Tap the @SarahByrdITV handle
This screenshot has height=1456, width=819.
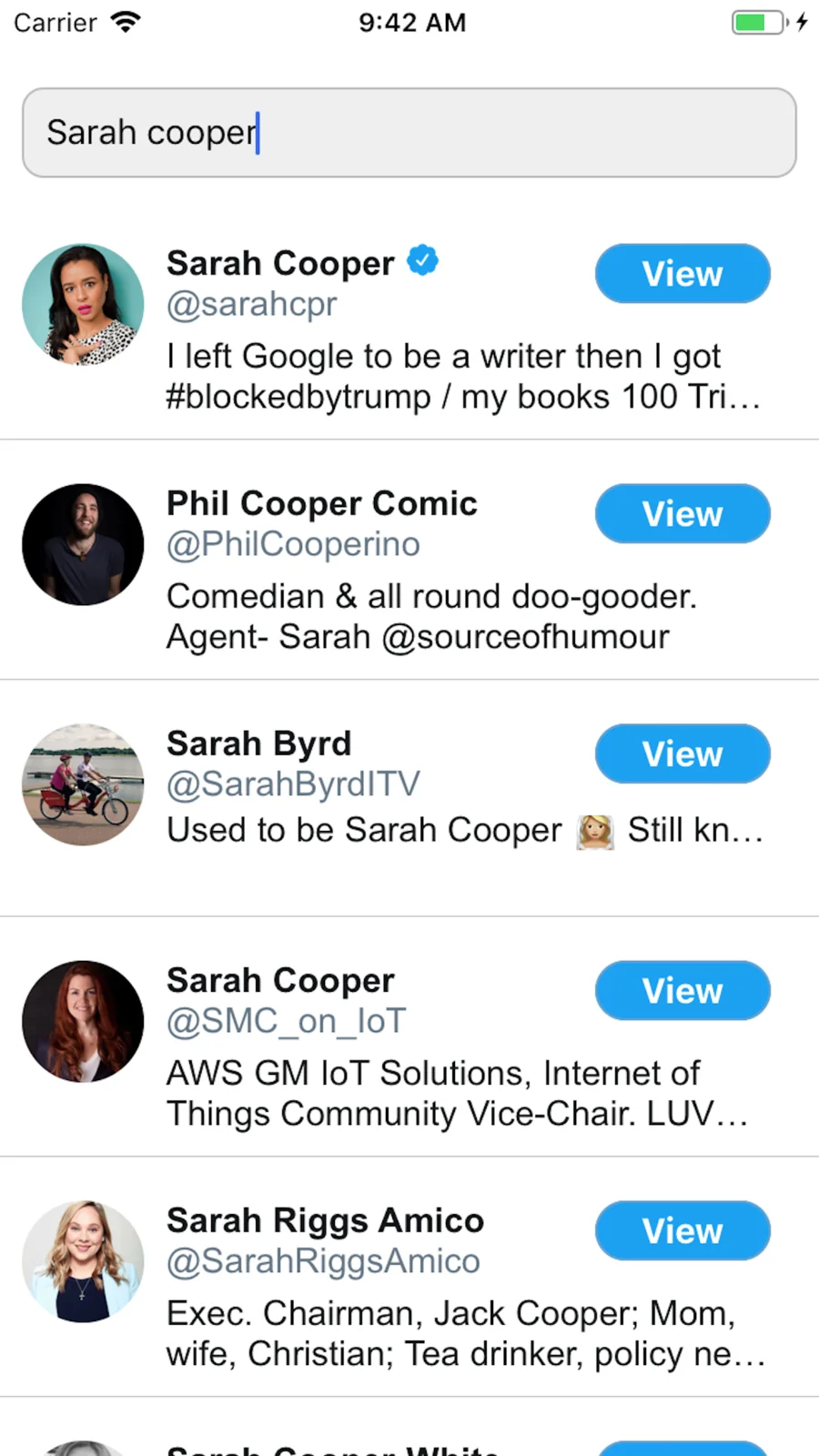coord(293,784)
